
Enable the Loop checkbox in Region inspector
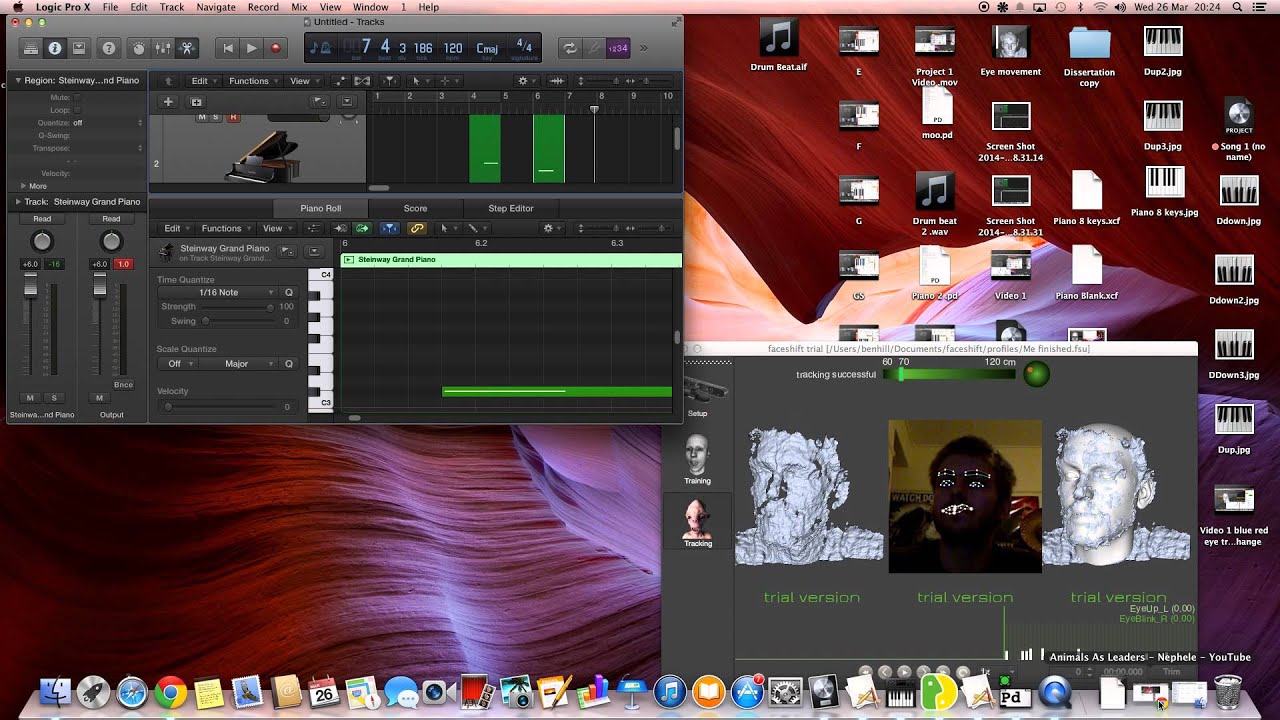[77, 110]
